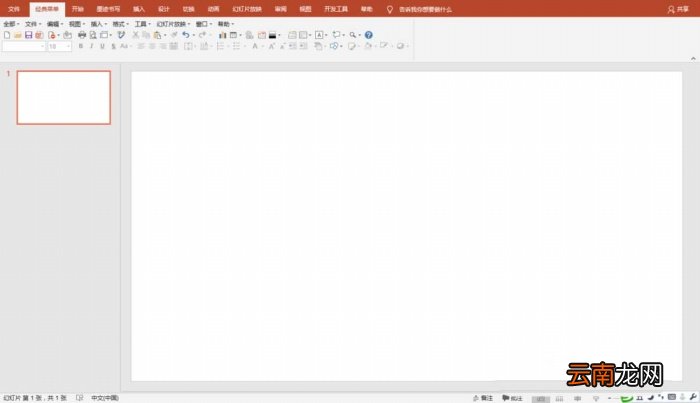The image size is (700, 403).
Task: Collapse the ribbon with the chevron
Action: pos(693,58)
